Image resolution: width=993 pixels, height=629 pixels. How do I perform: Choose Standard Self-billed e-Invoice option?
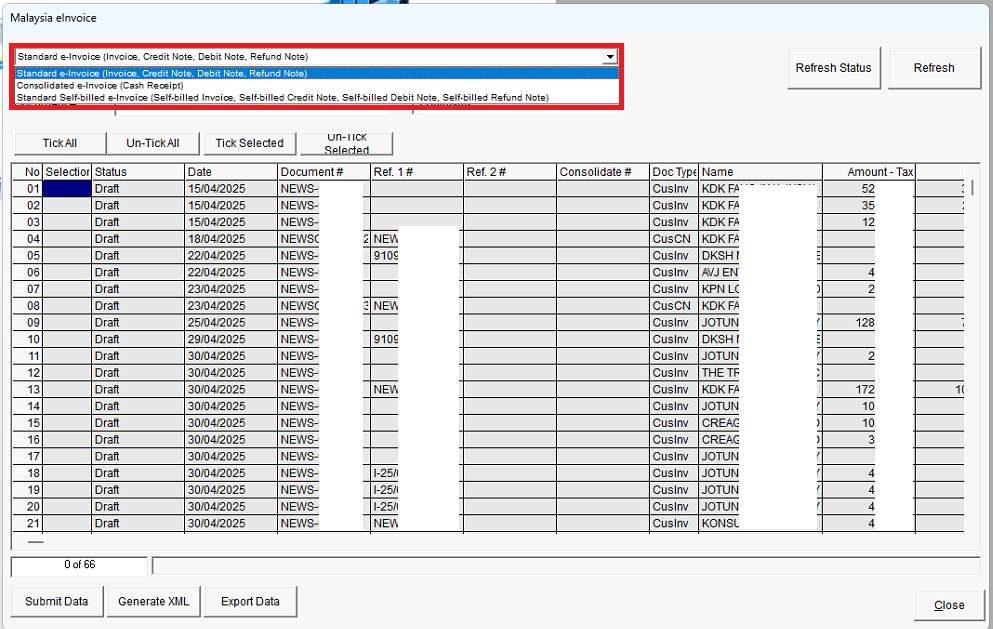[282, 97]
